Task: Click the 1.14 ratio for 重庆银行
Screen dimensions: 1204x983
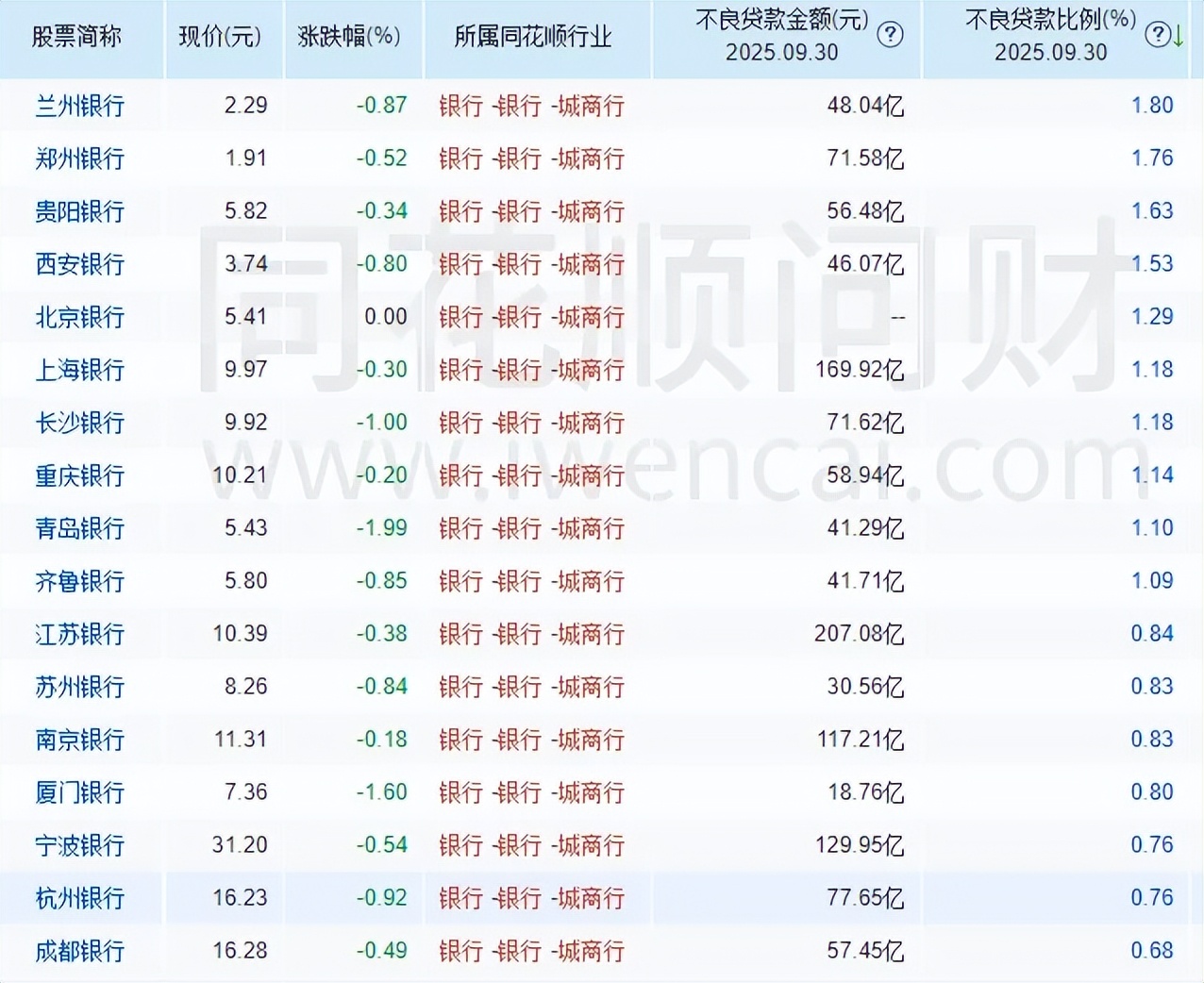Action: pyautogui.click(x=1152, y=475)
